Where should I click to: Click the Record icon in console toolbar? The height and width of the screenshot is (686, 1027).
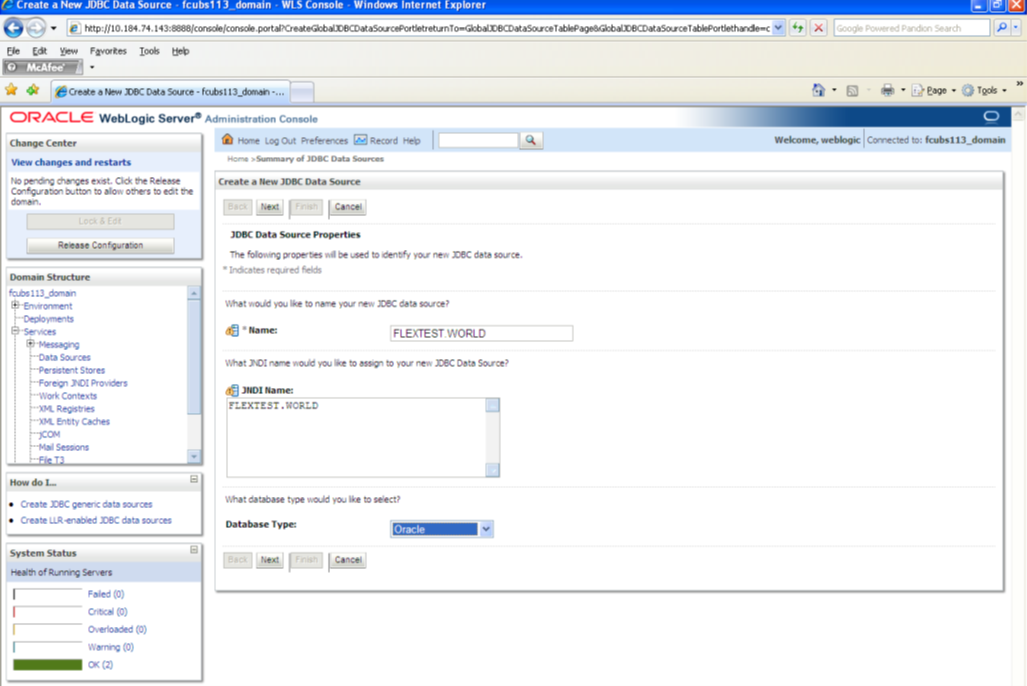point(360,140)
